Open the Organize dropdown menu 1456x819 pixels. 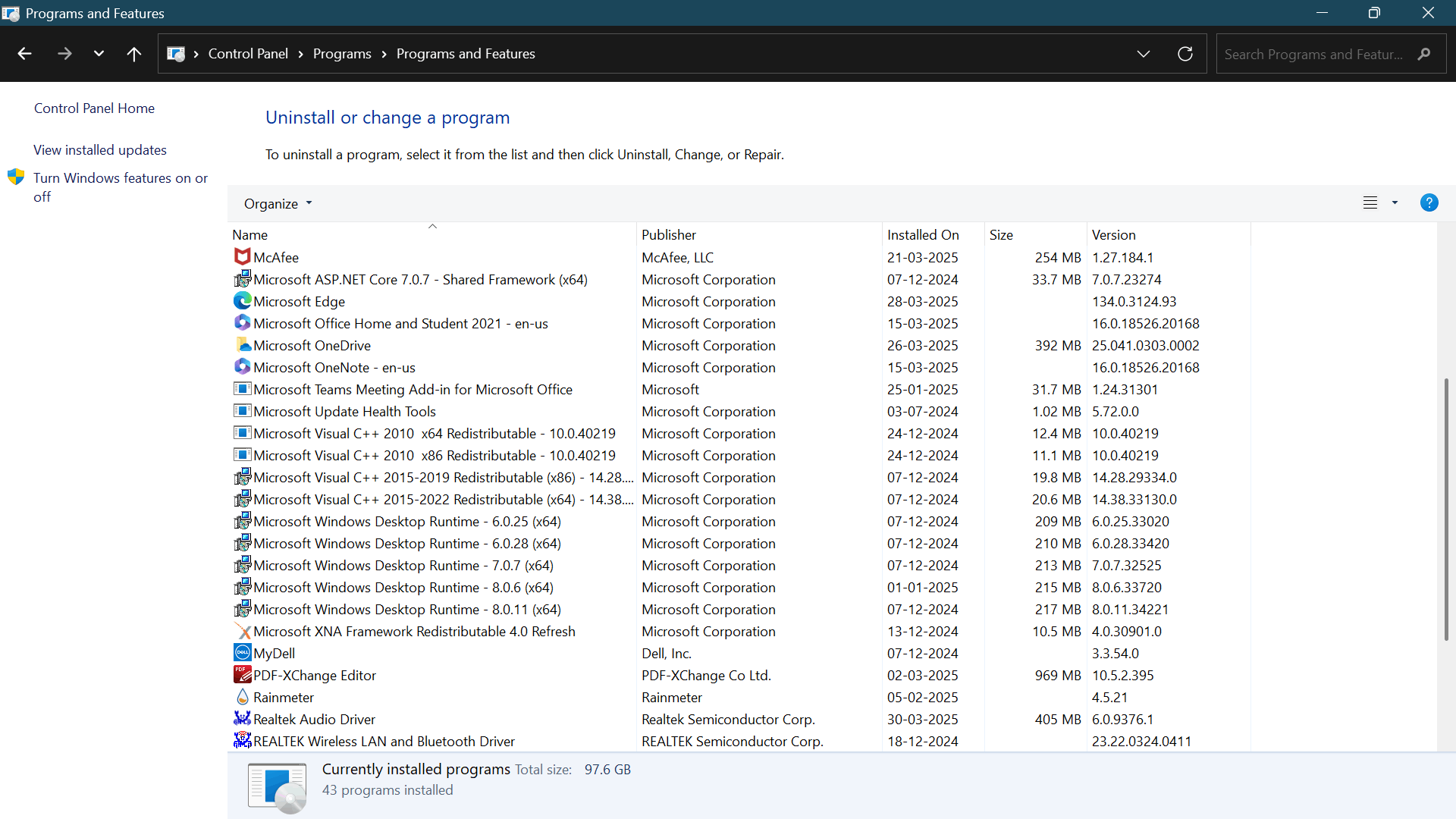pyautogui.click(x=277, y=203)
